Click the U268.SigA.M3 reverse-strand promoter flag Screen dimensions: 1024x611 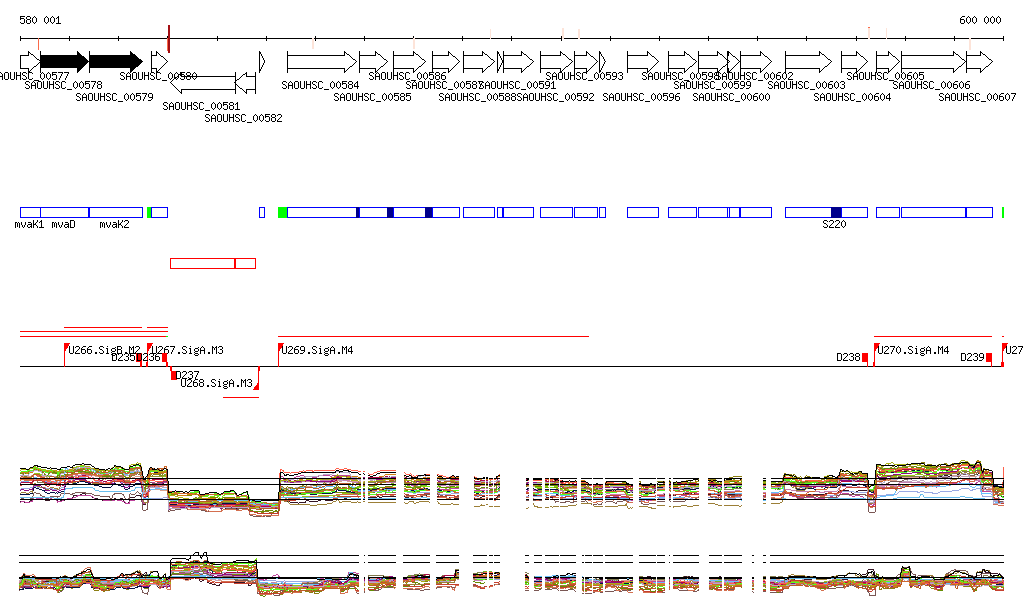pyautogui.click(x=256, y=386)
